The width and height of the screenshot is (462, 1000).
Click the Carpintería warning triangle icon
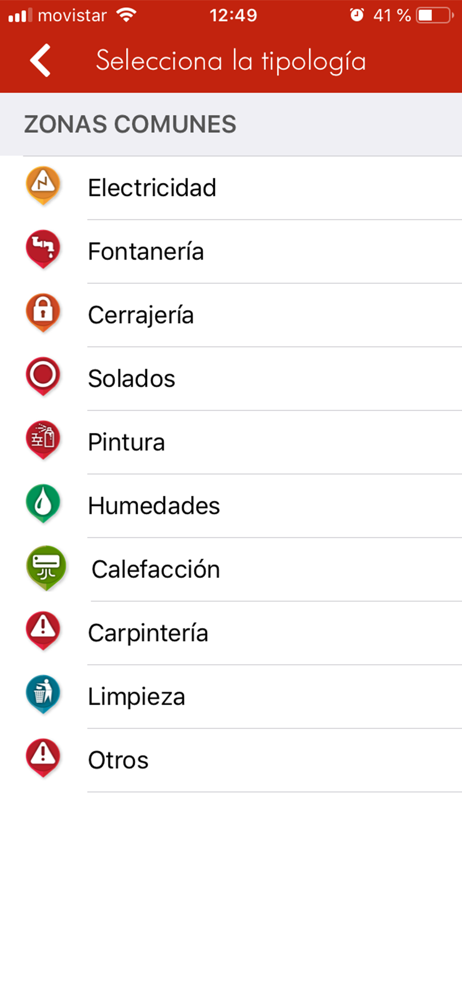43,631
